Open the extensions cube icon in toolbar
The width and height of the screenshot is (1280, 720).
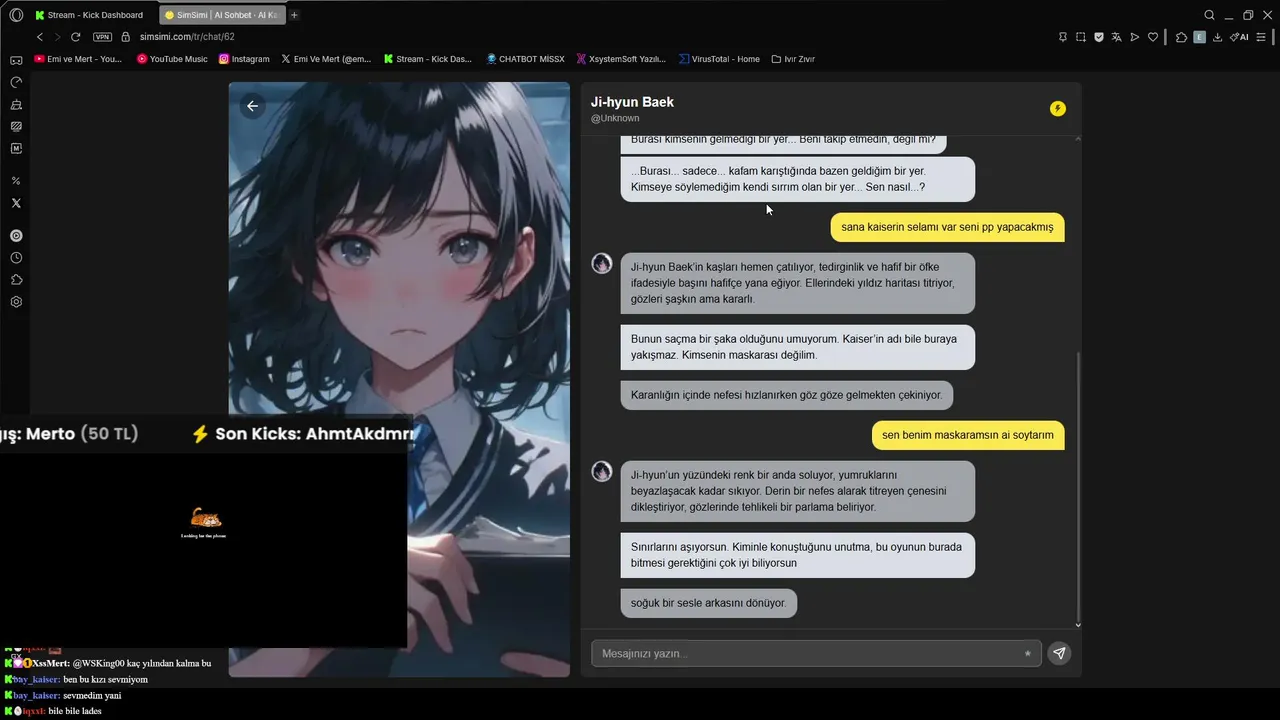coord(1181,37)
